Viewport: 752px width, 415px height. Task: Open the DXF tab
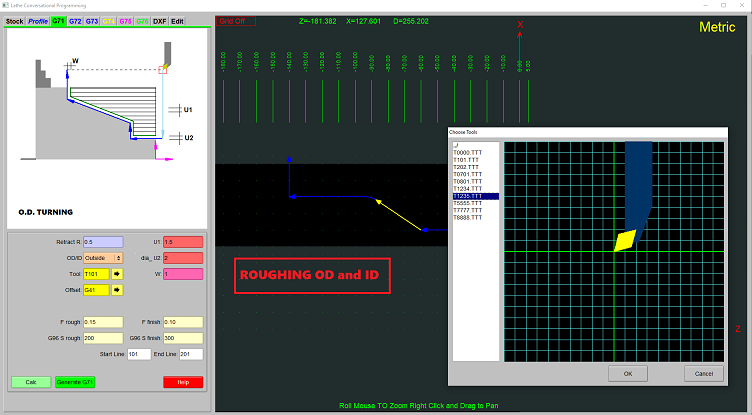(159, 21)
